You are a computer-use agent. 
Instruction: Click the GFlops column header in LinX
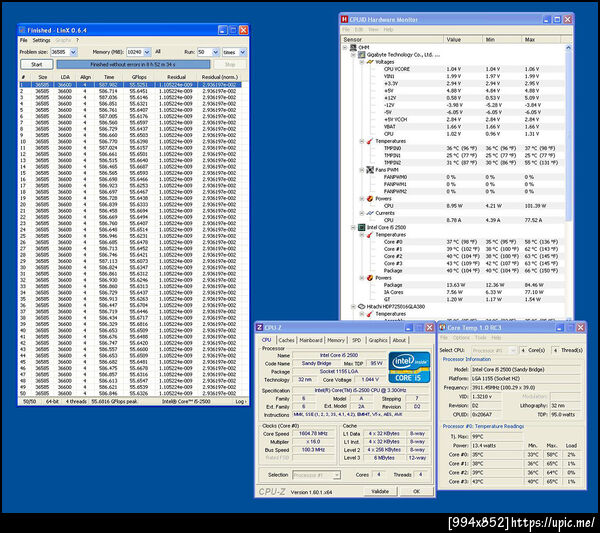tap(139, 77)
